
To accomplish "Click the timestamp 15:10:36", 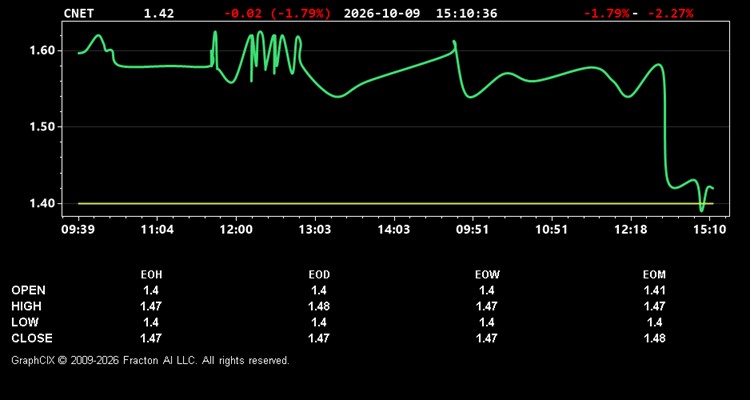I will (x=466, y=13).
